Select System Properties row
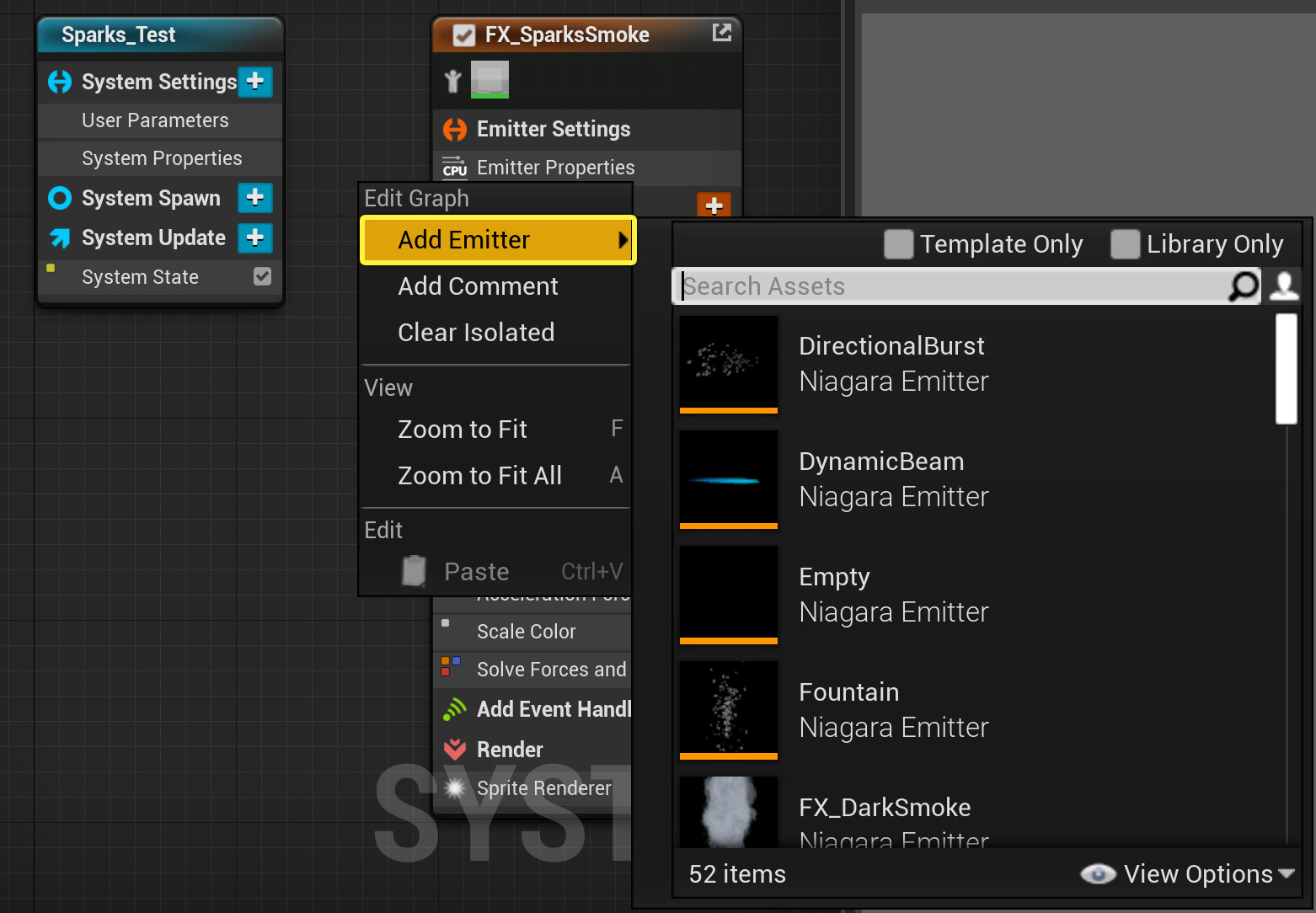Screen dimensions: 1316x913 pyautogui.click(x=160, y=158)
